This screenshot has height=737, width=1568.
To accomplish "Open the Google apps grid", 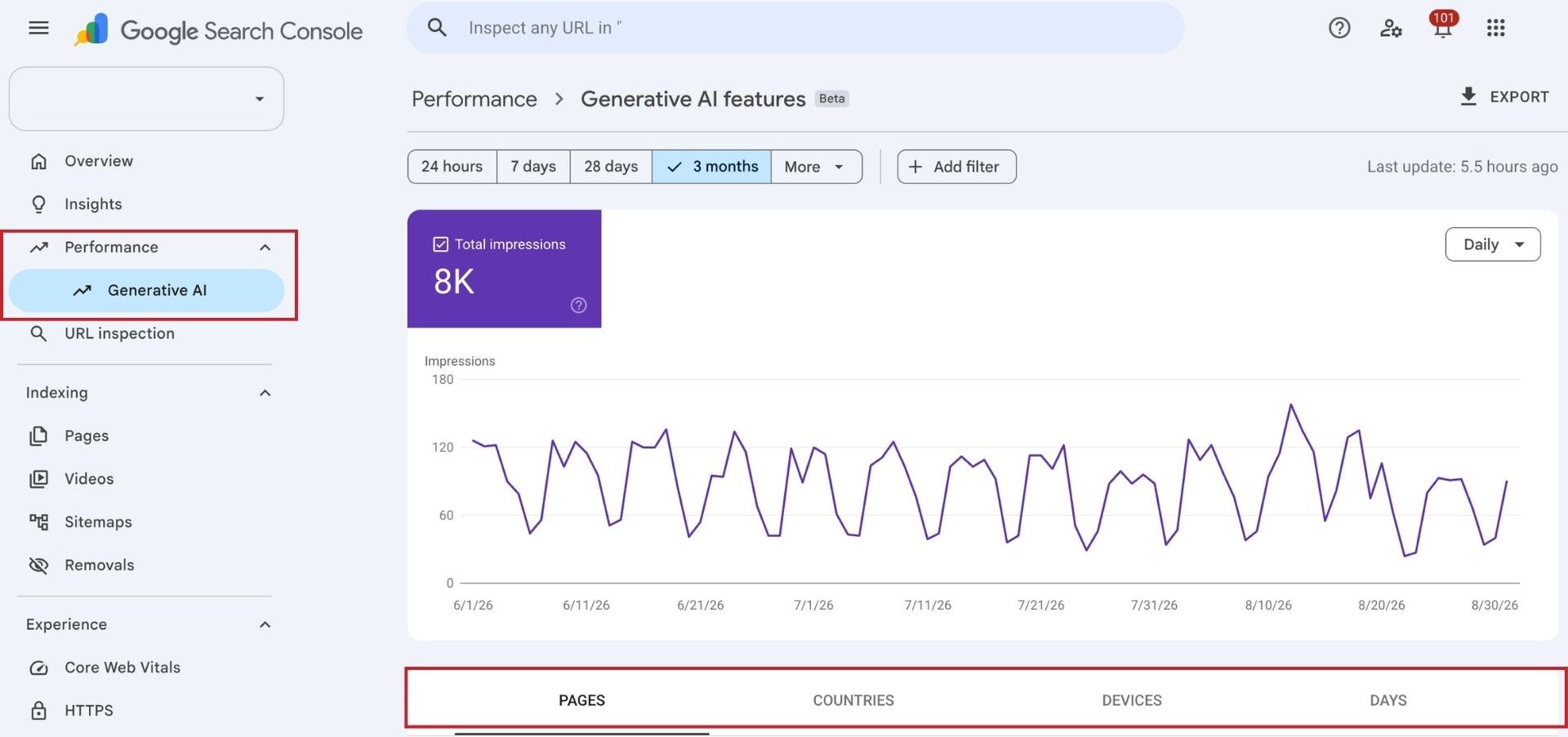I will click(x=1495, y=28).
